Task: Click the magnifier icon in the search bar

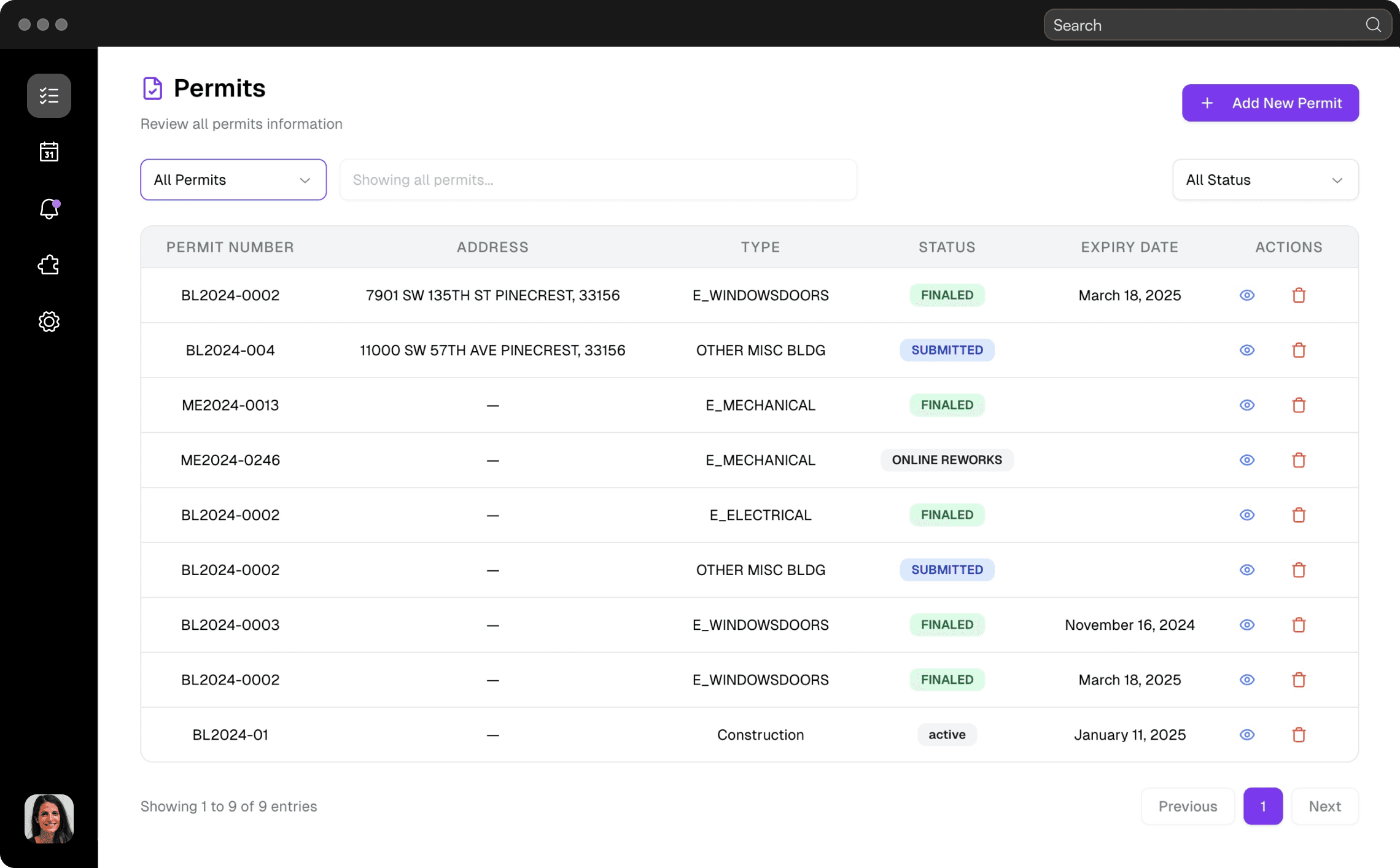Action: coord(1373,25)
